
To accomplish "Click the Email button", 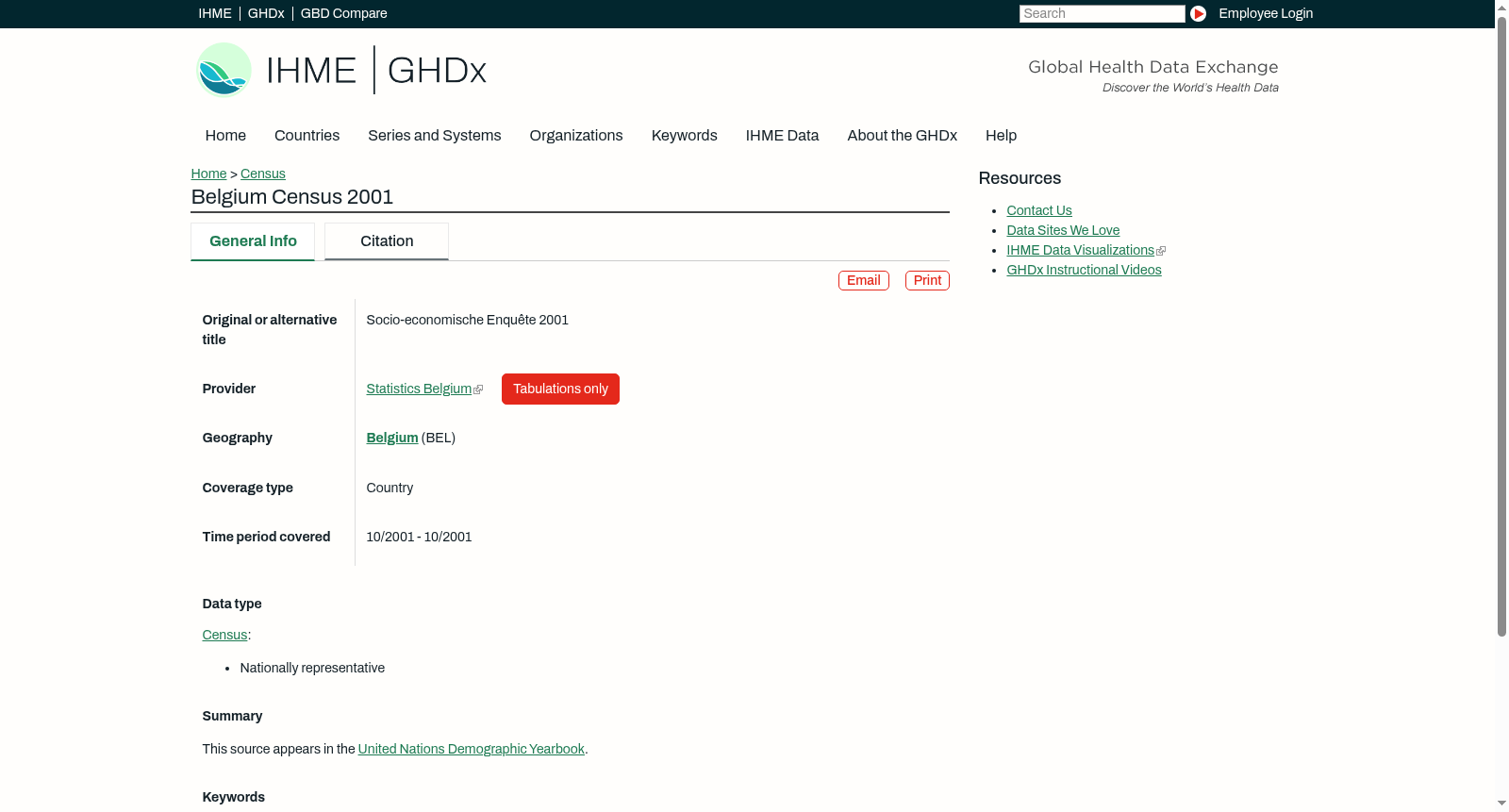I will (863, 280).
